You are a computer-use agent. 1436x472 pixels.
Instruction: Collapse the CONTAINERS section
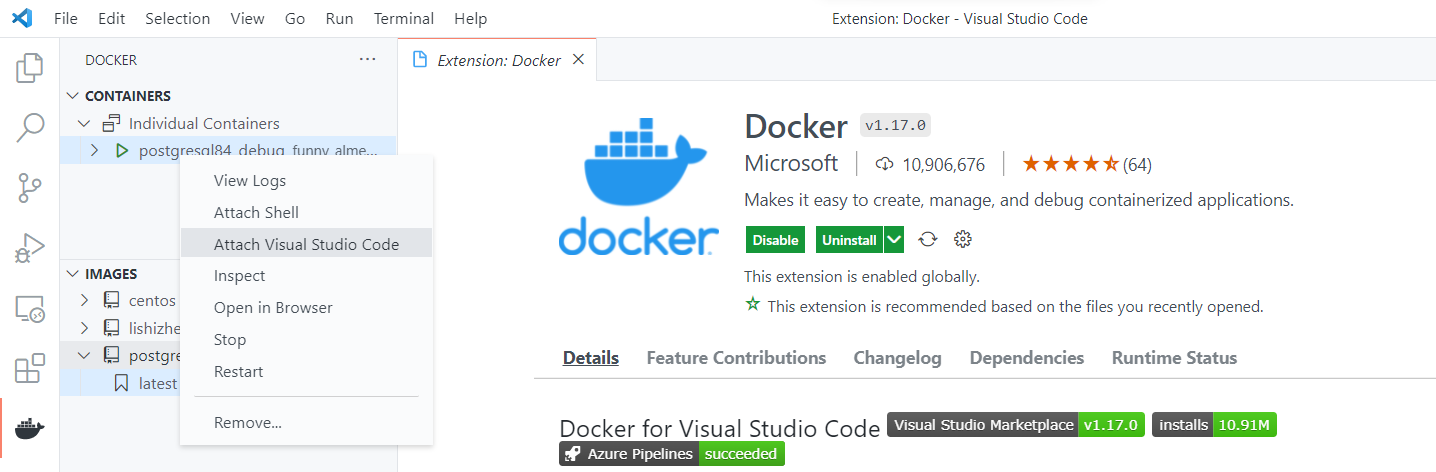coord(73,96)
